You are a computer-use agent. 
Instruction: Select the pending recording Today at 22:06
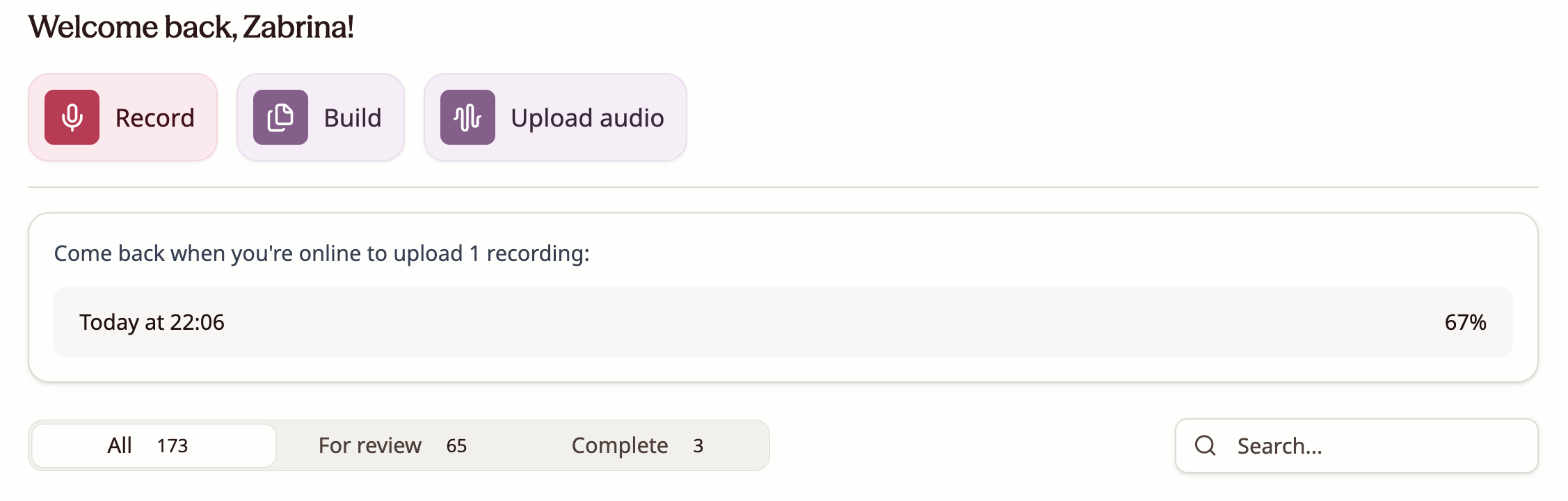(x=152, y=322)
